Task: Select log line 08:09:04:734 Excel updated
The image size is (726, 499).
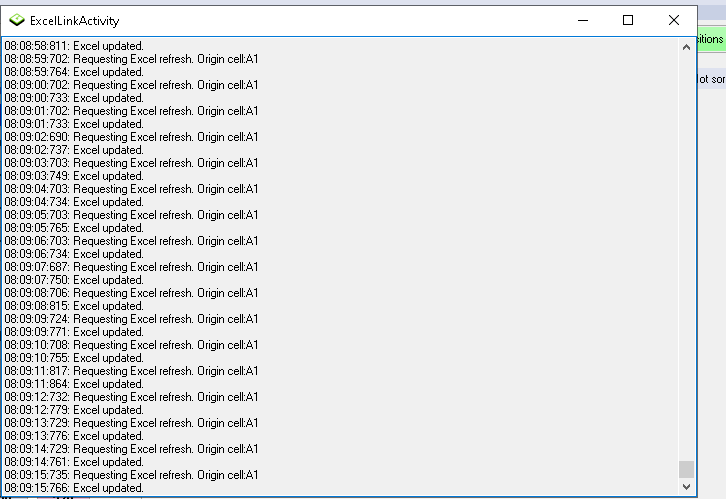Action: coord(74,201)
